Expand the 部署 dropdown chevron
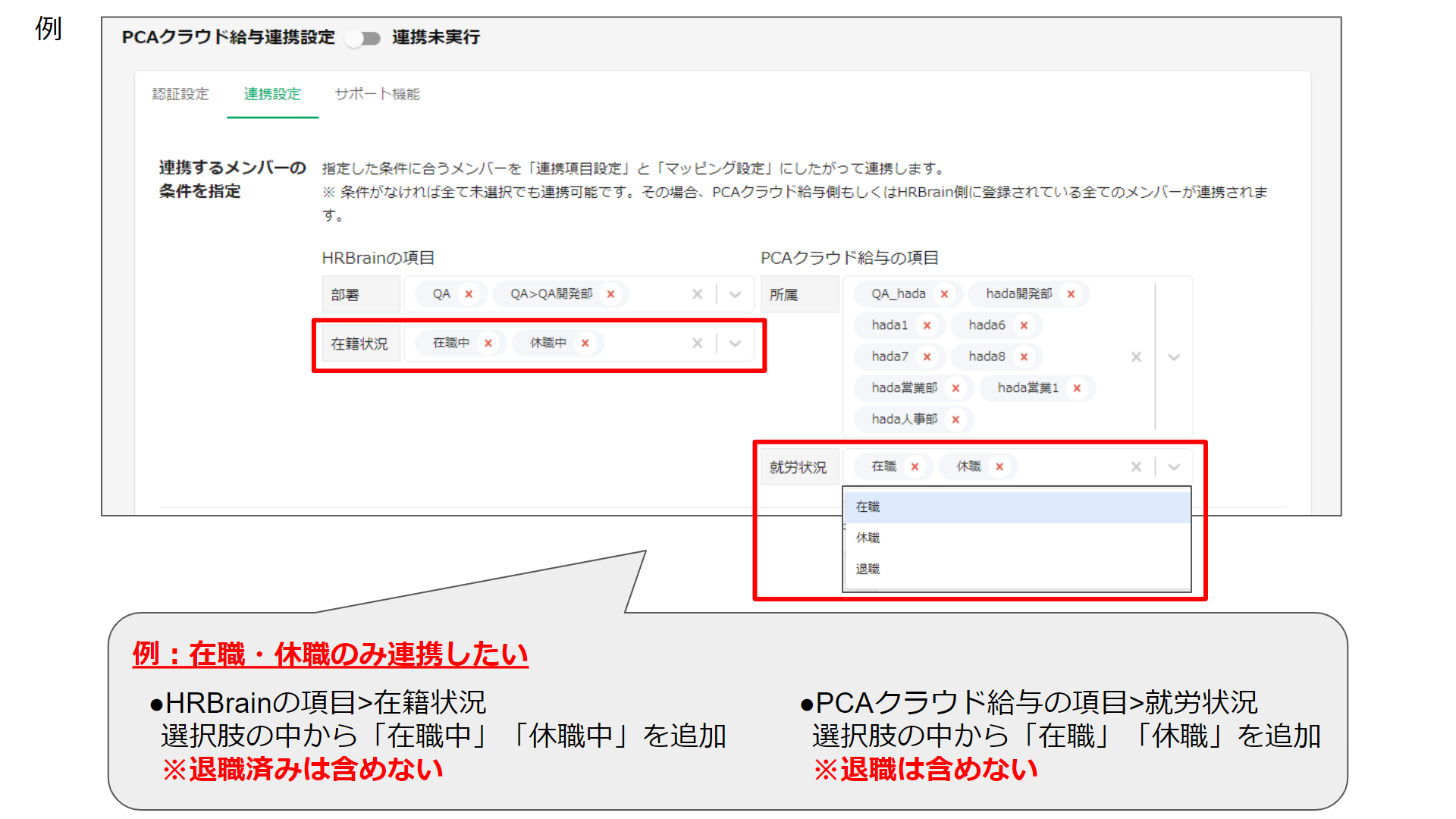The height and width of the screenshot is (819, 1456). 735,294
